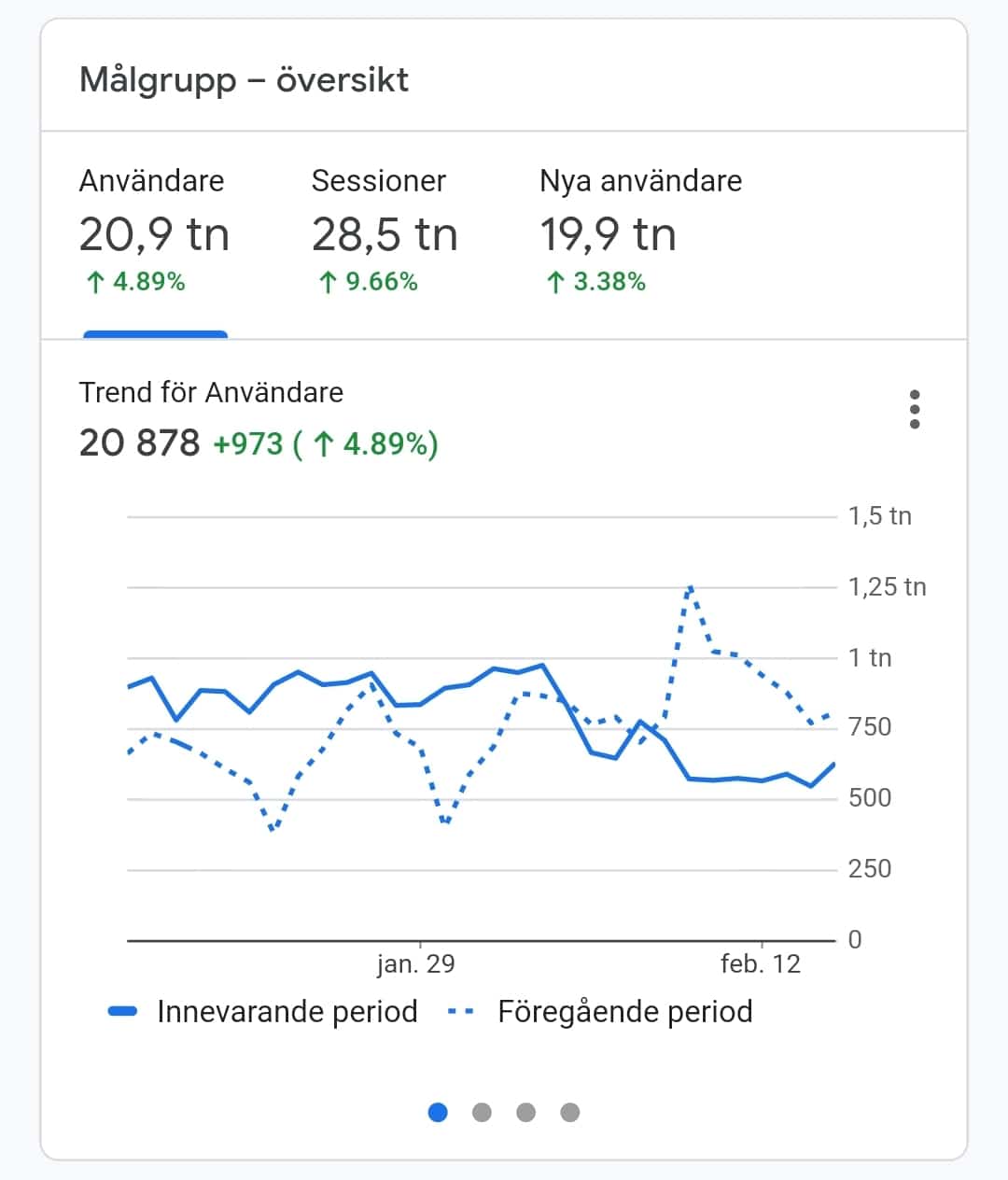Go to the third carousel page dot
The image size is (1008, 1180).
[525, 1112]
